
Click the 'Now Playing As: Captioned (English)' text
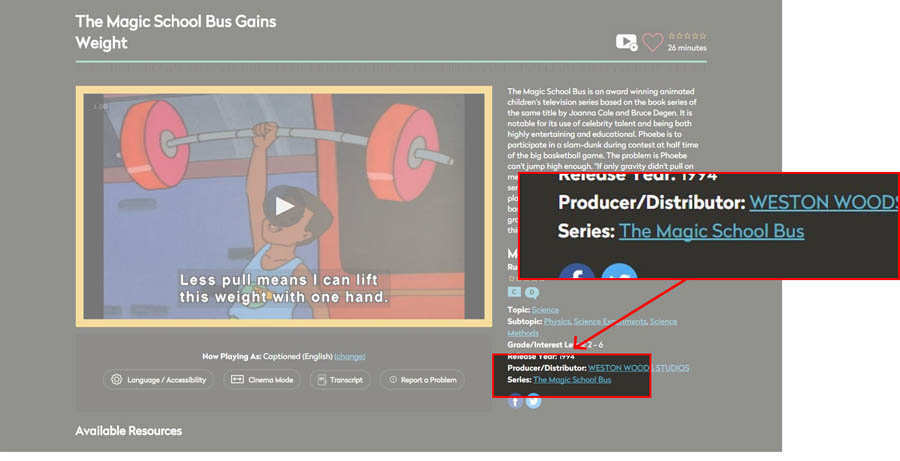267,357
